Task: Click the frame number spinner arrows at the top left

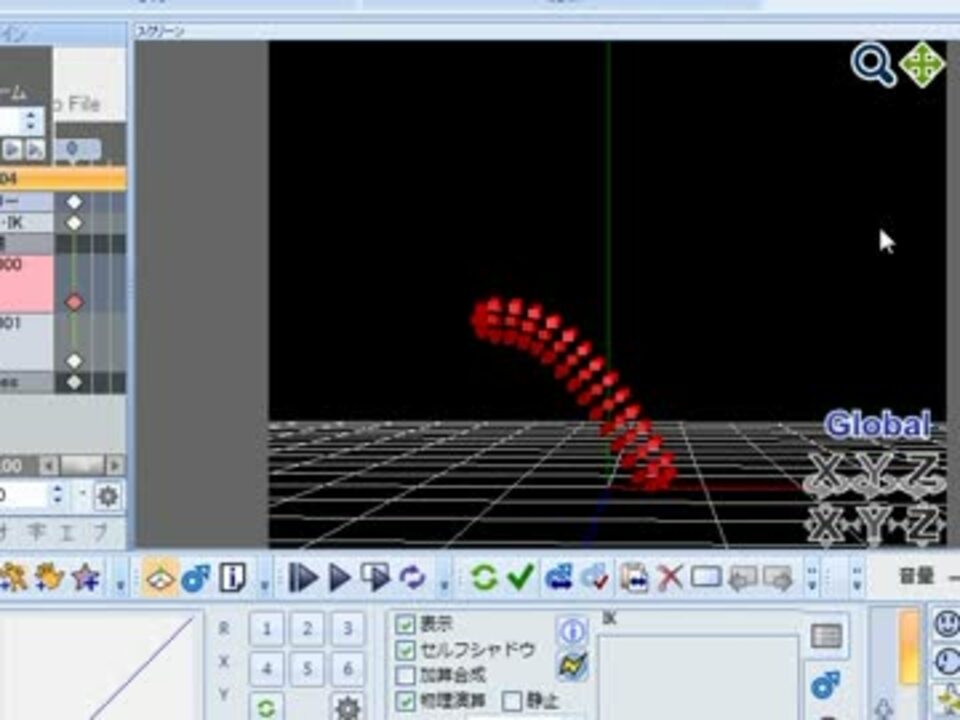Action: [x=31, y=121]
